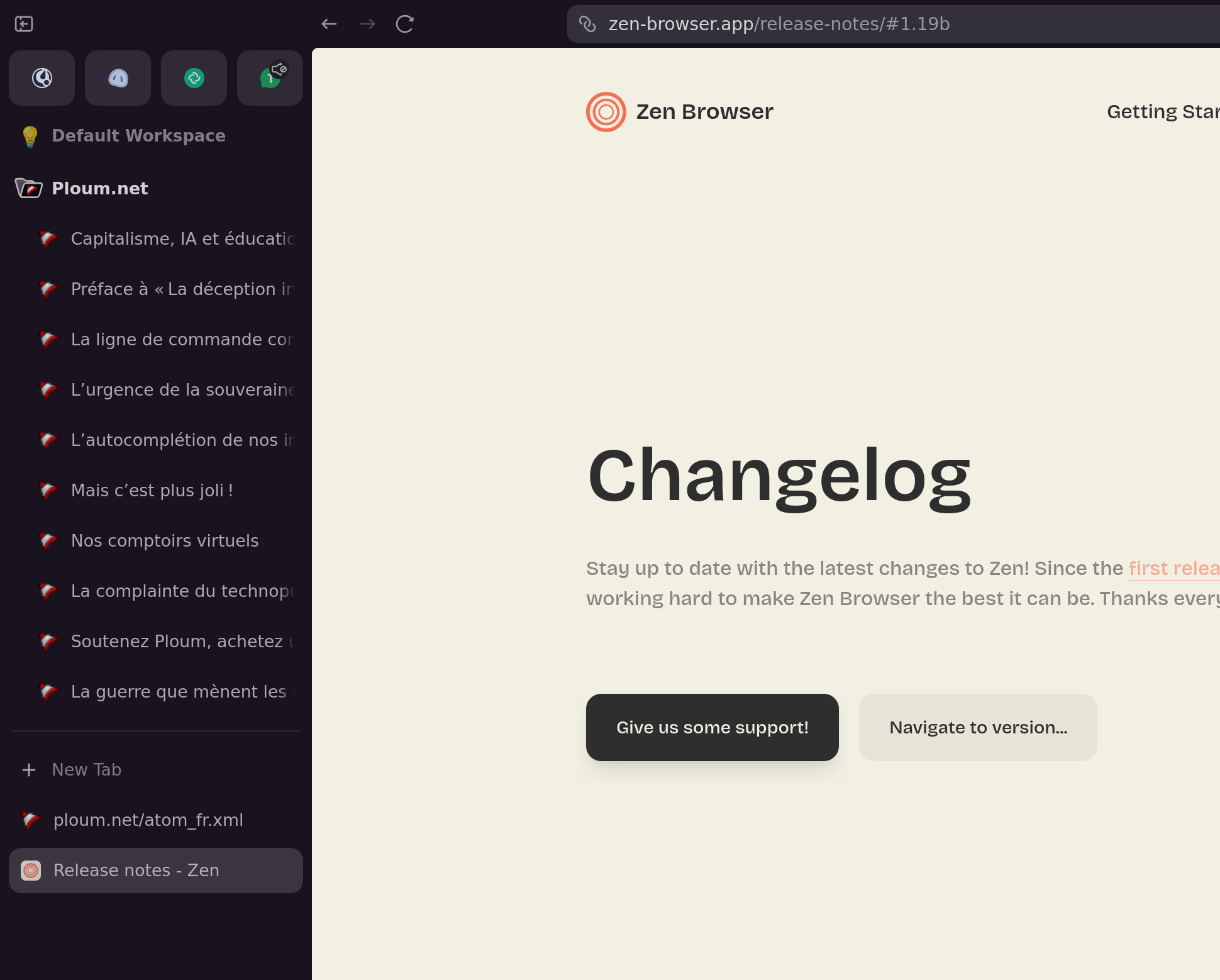Click the plus icon for New Tab
The width and height of the screenshot is (1220, 980).
click(29, 770)
